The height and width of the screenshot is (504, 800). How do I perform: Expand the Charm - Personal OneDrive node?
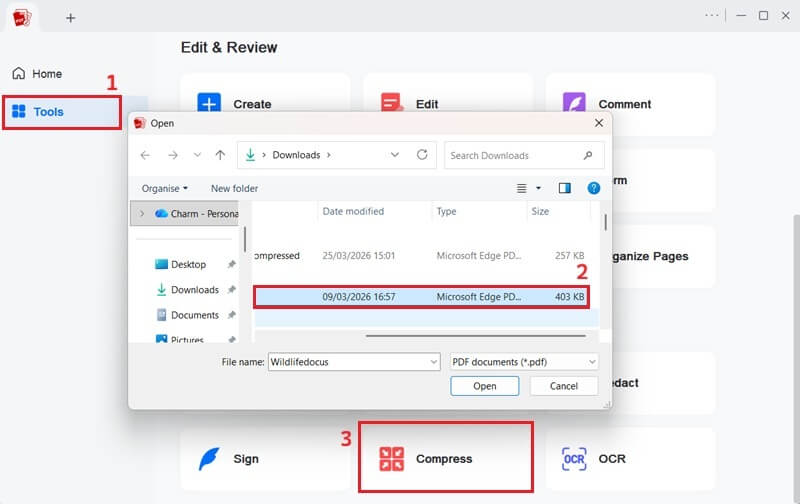tap(142, 213)
